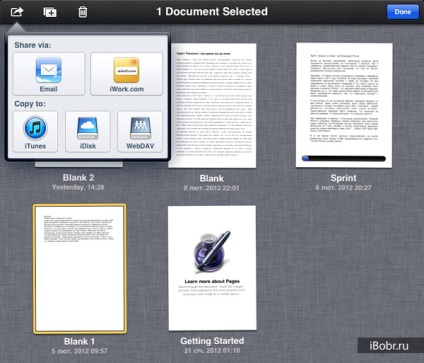Tap the Sprint document title

(343, 178)
